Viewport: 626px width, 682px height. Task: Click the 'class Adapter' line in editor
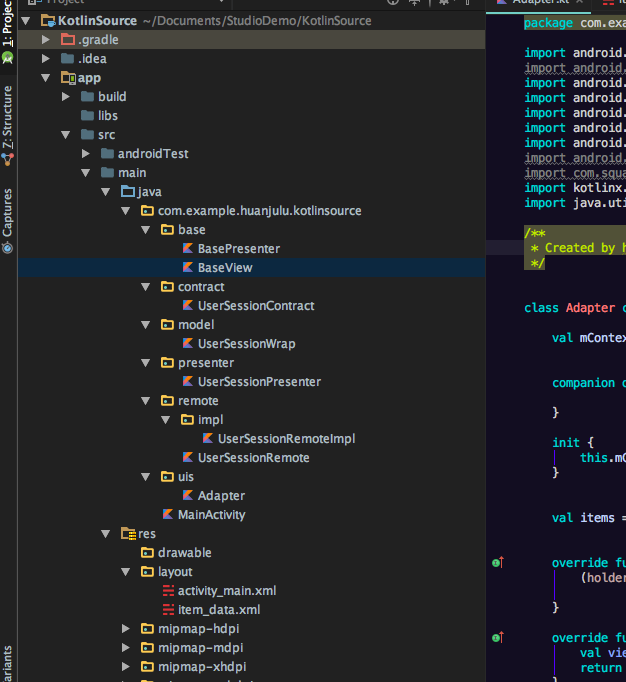pyautogui.click(x=574, y=308)
